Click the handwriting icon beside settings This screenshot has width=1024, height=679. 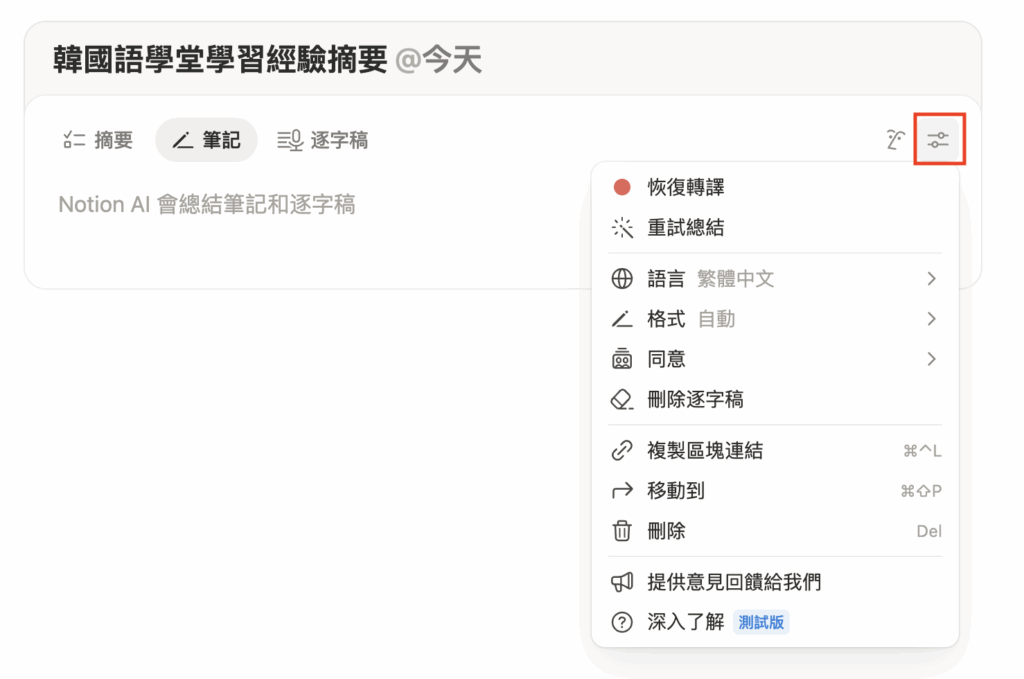(x=895, y=141)
